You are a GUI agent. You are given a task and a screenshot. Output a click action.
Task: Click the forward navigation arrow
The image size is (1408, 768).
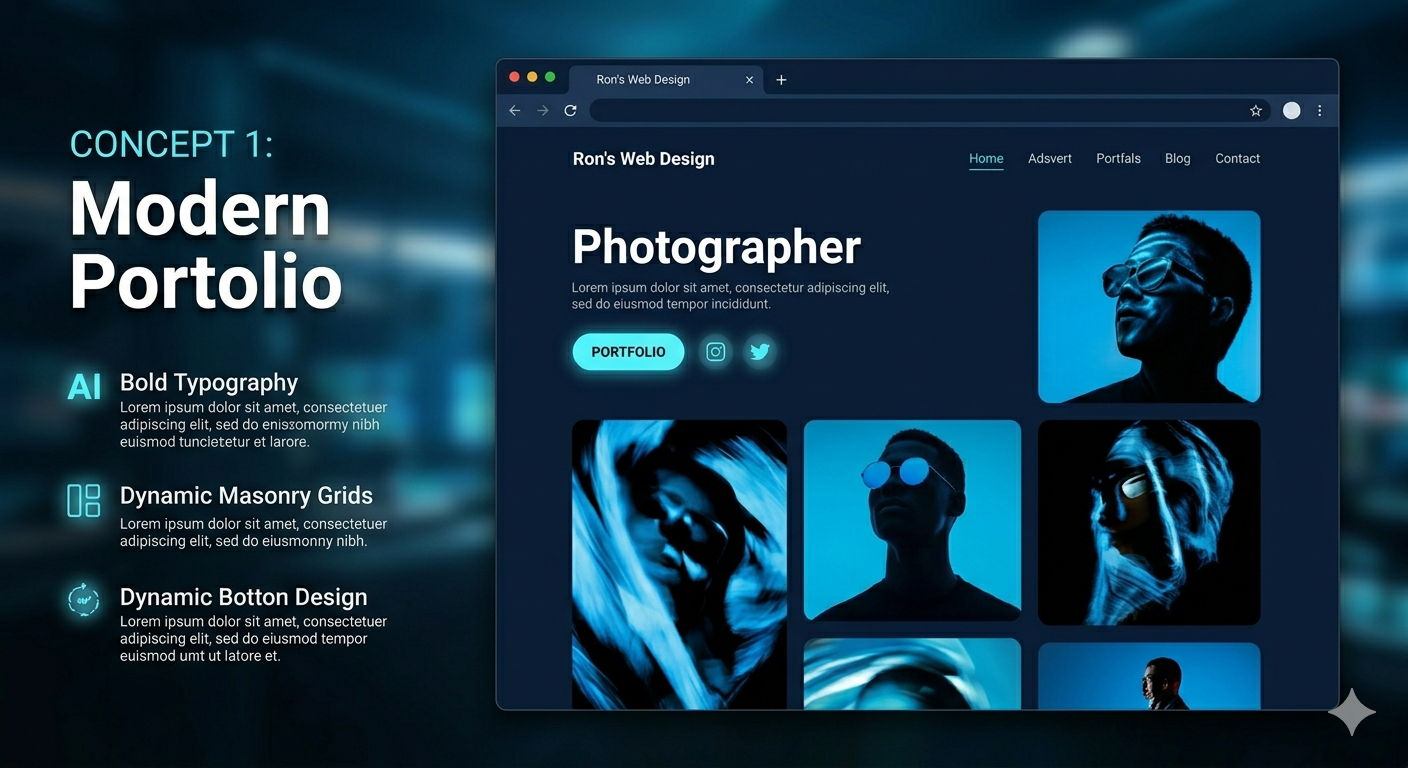coord(542,110)
